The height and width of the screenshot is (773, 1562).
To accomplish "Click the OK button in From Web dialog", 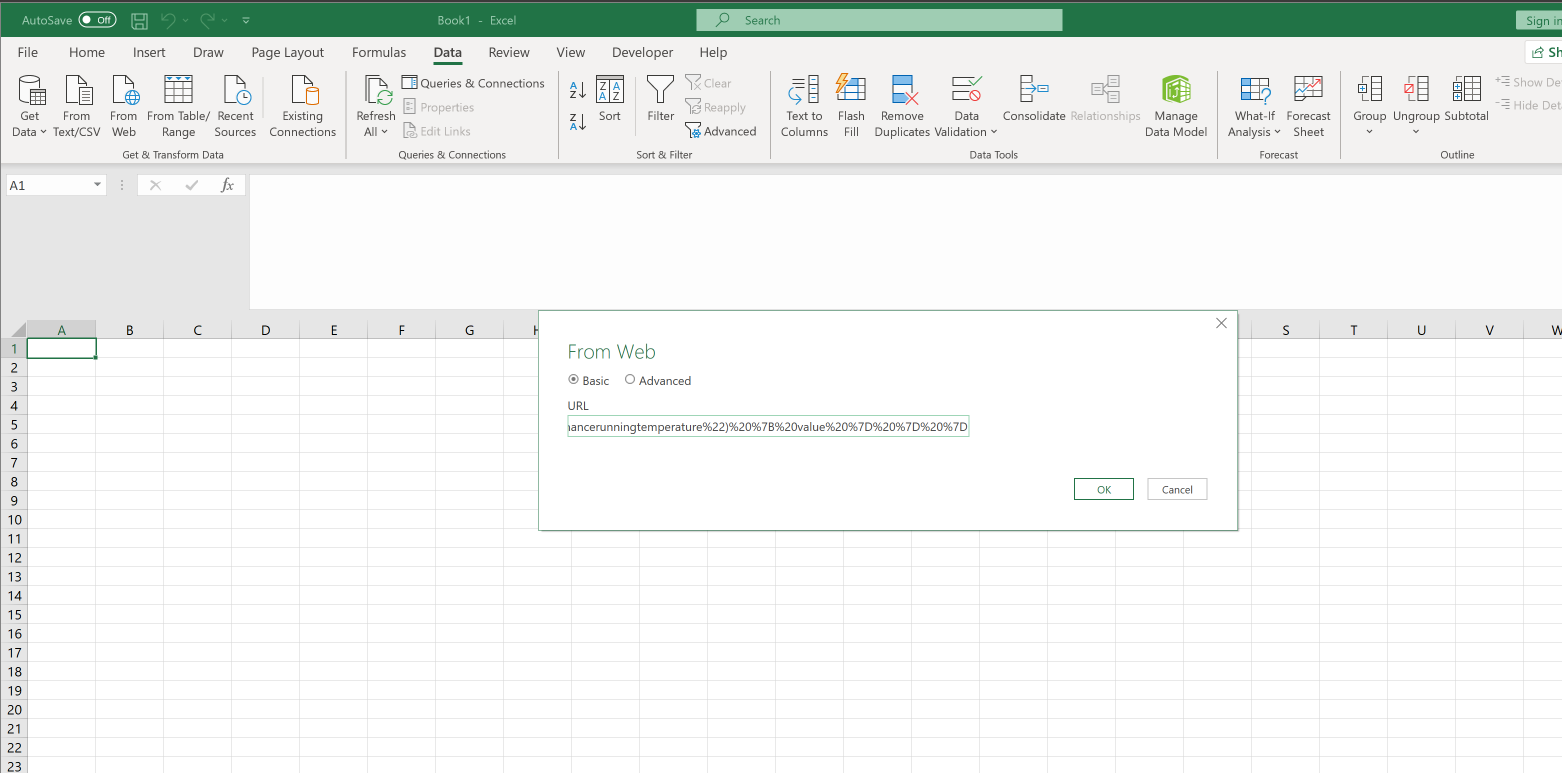I will click(x=1103, y=489).
